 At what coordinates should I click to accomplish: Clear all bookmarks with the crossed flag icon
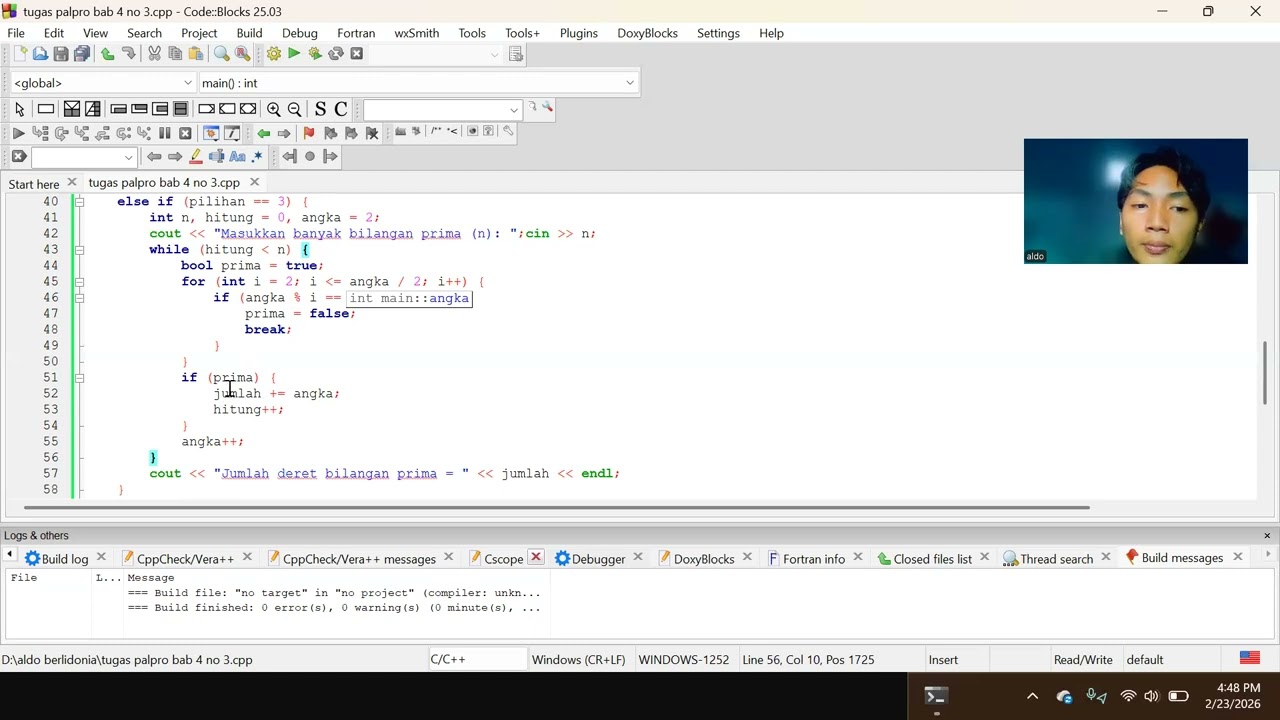point(372,133)
